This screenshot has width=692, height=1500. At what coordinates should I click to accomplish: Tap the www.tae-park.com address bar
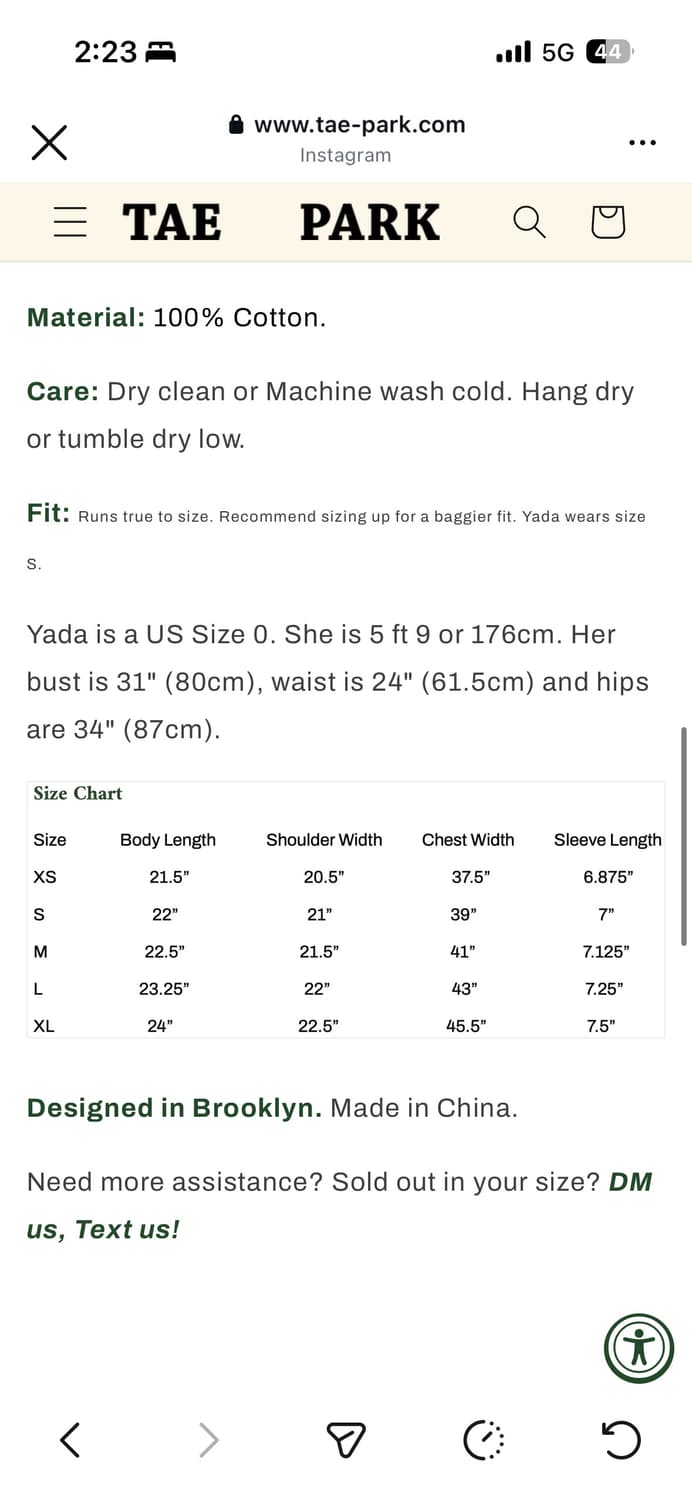[x=346, y=125]
